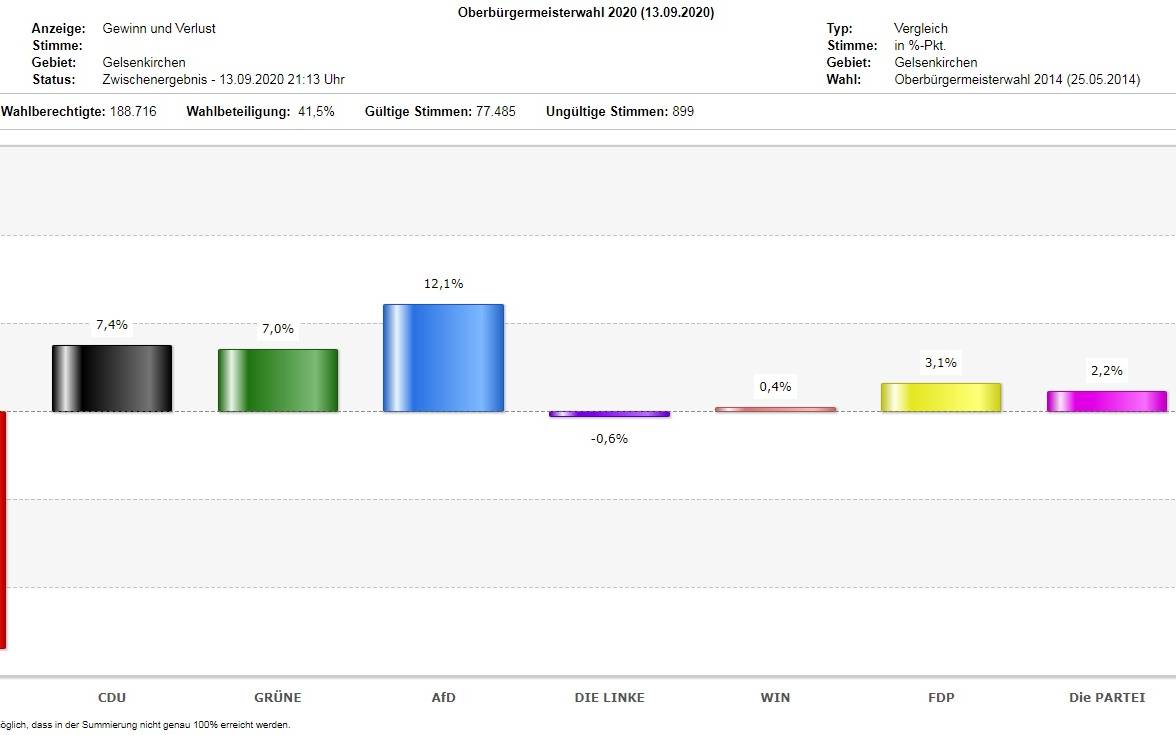The image size is (1176, 735).
Task: Click the black CDU bar
Action: (112, 378)
